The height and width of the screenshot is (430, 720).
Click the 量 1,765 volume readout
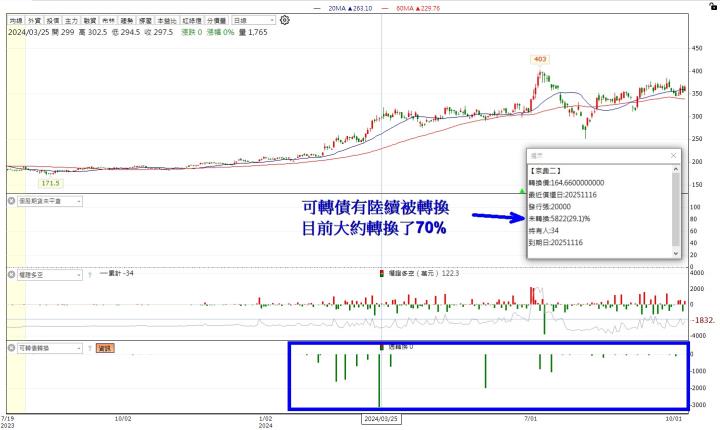pyautogui.click(x=253, y=32)
